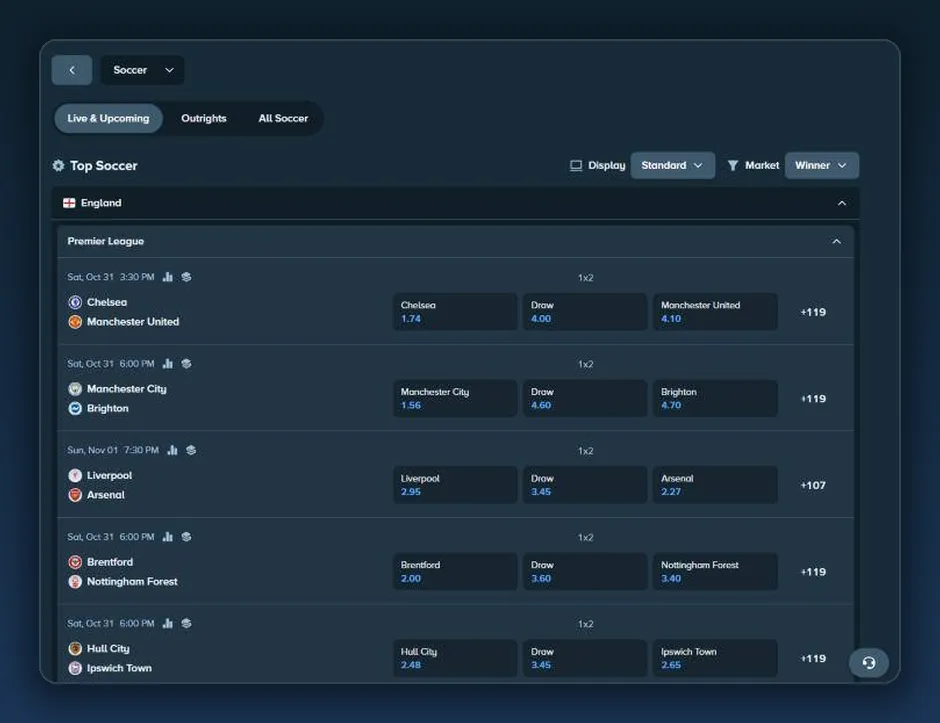Select Draw in Hull City vs Ipswich
This screenshot has height=723, width=940.
(585, 658)
